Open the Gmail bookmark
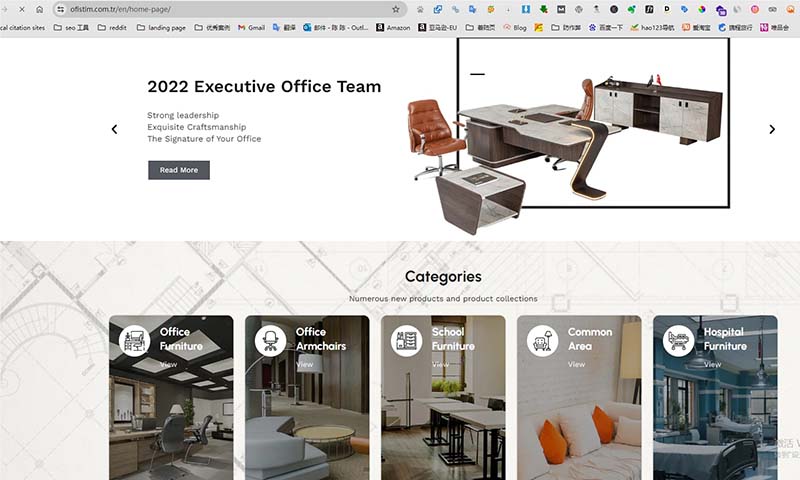Screen dimensions: 800x480 (252, 28)
